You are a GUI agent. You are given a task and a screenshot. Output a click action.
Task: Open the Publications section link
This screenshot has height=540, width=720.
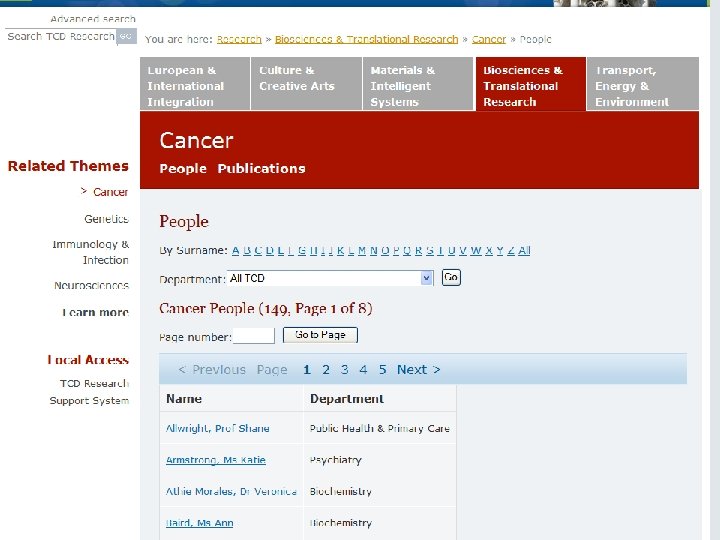[x=261, y=169]
